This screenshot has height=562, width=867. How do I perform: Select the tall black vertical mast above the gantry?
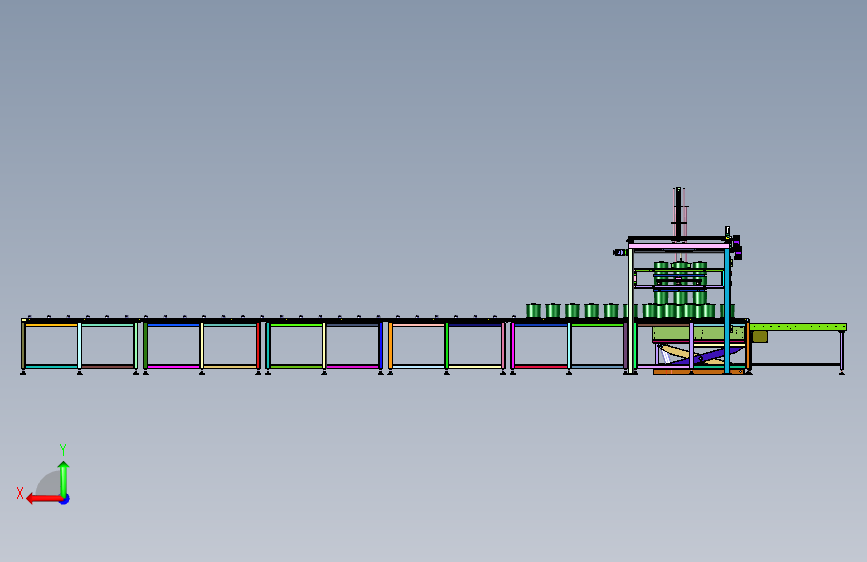[x=678, y=214]
